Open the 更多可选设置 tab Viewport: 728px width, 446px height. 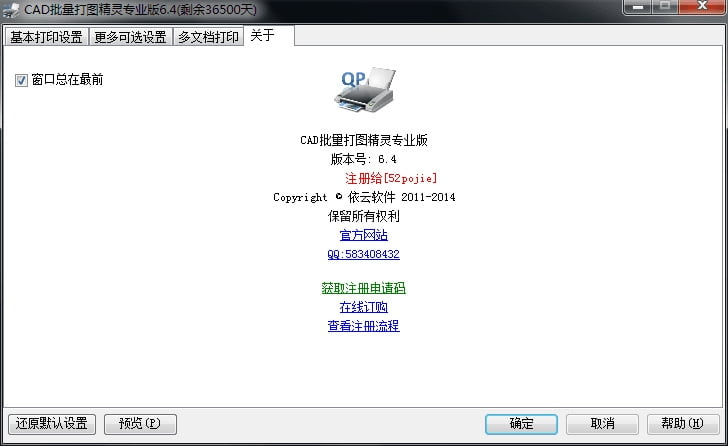tap(130, 37)
